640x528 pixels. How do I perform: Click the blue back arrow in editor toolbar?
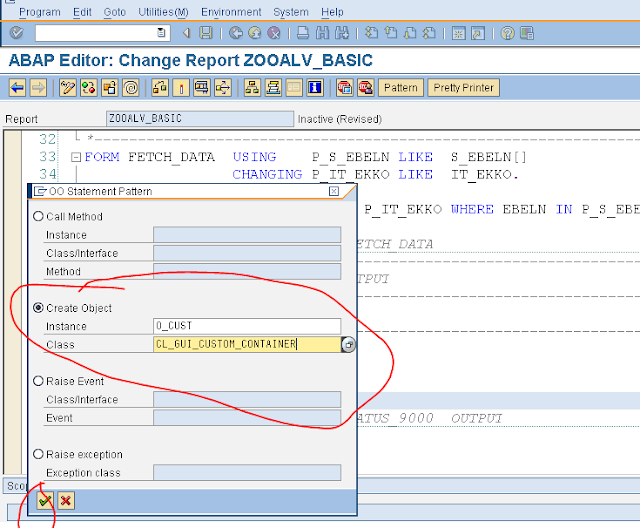pyautogui.click(x=17, y=87)
